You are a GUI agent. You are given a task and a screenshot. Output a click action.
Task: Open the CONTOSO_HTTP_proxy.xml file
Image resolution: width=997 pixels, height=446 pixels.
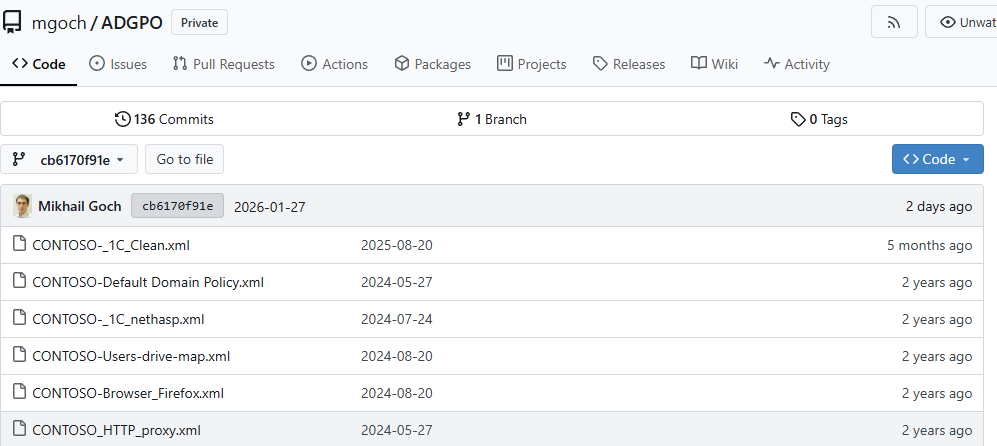tap(116, 430)
